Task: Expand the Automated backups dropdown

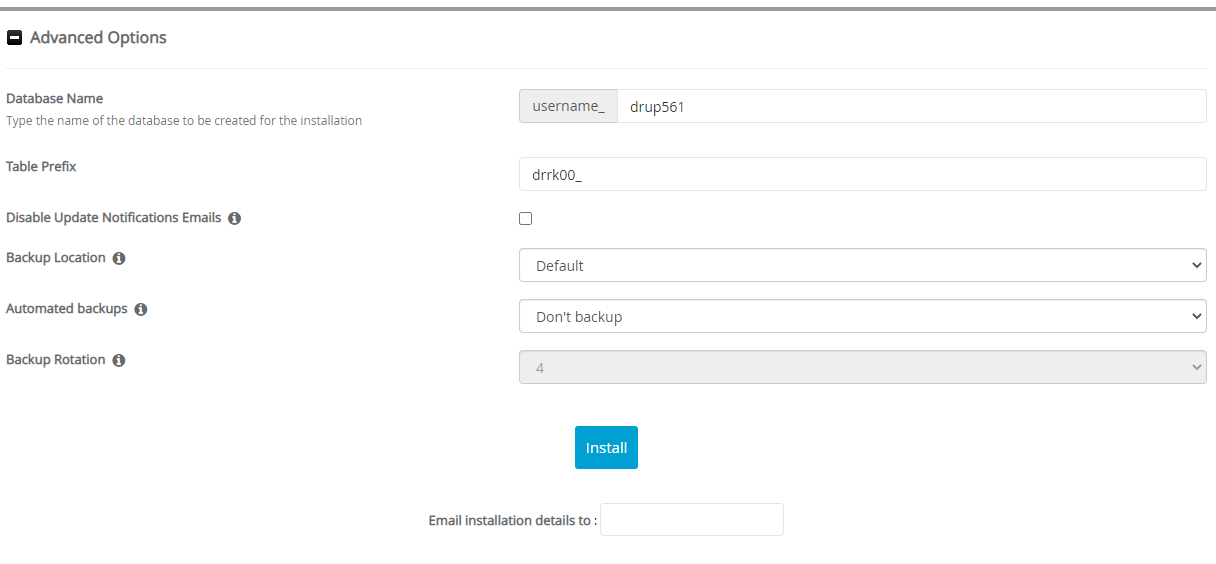Action: [x=862, y=317]
